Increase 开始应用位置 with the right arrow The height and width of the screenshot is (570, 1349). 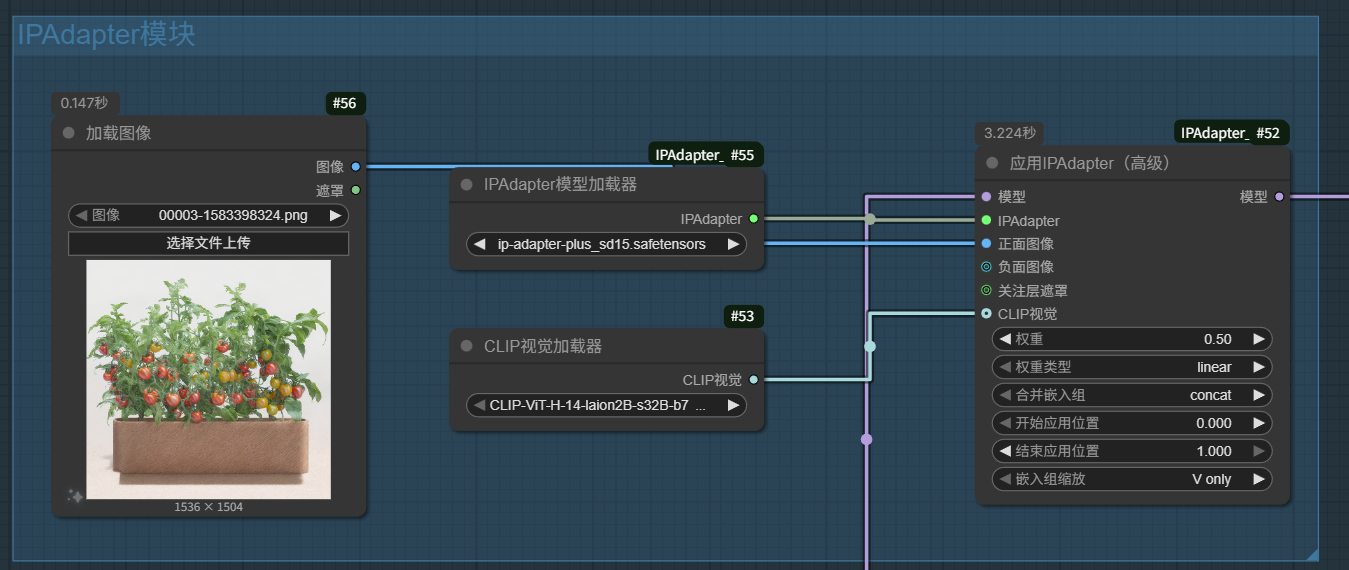(1259, 423)
